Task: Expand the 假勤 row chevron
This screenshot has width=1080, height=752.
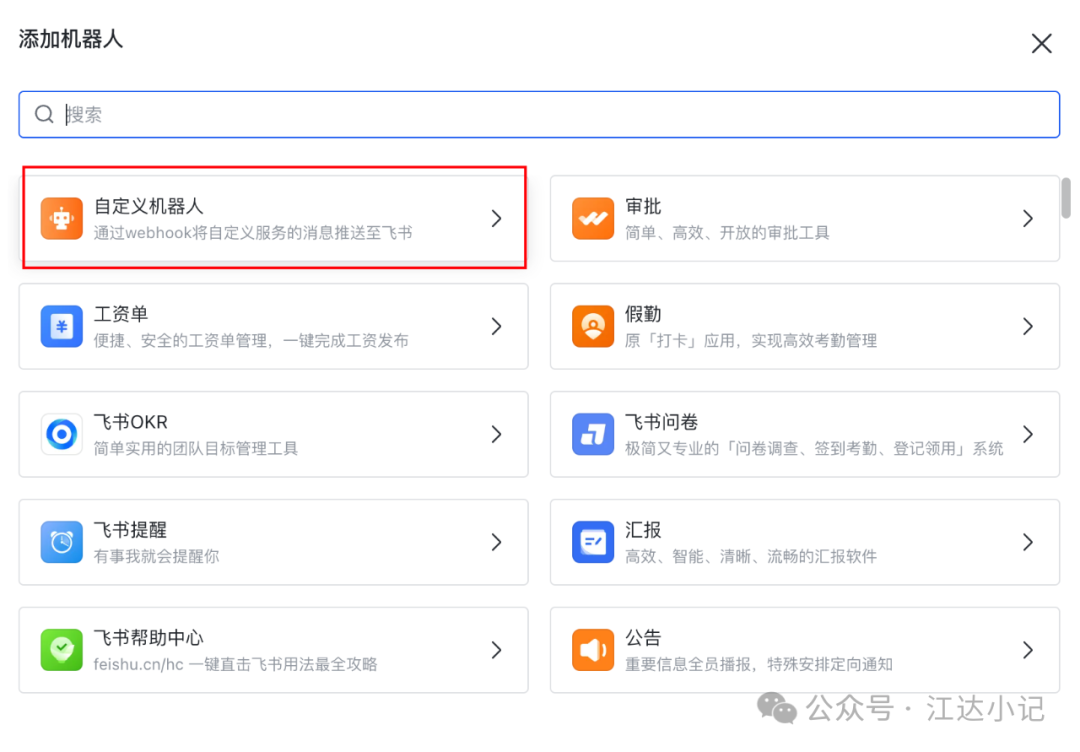Action: pos(1028,326)
